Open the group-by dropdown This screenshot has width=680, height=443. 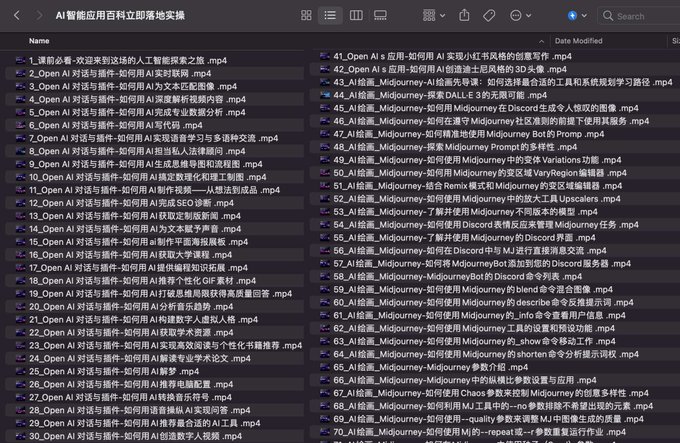coord(434,16)
